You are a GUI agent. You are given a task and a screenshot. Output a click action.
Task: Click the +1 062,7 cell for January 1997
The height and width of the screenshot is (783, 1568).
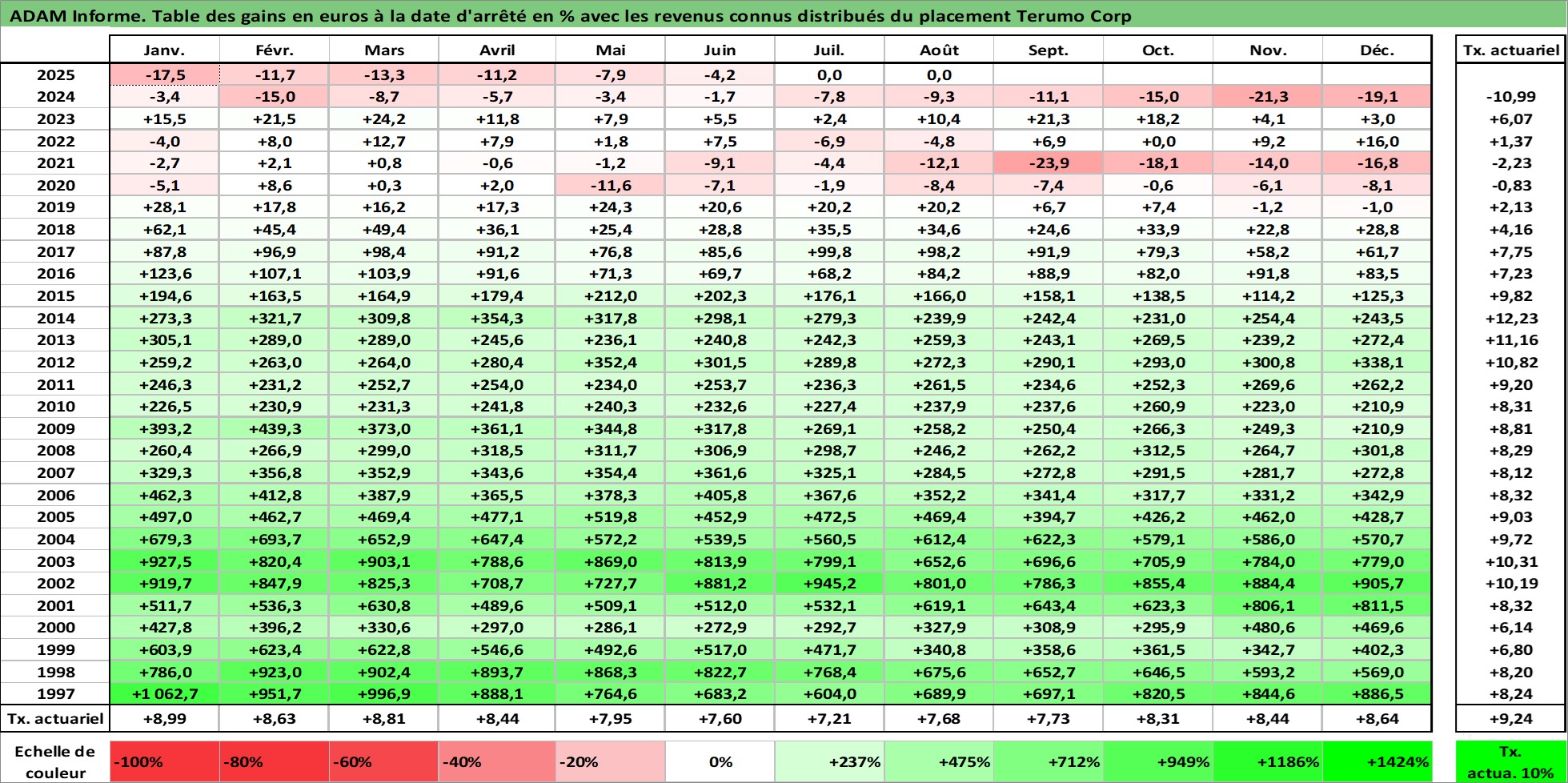[164, 693]
